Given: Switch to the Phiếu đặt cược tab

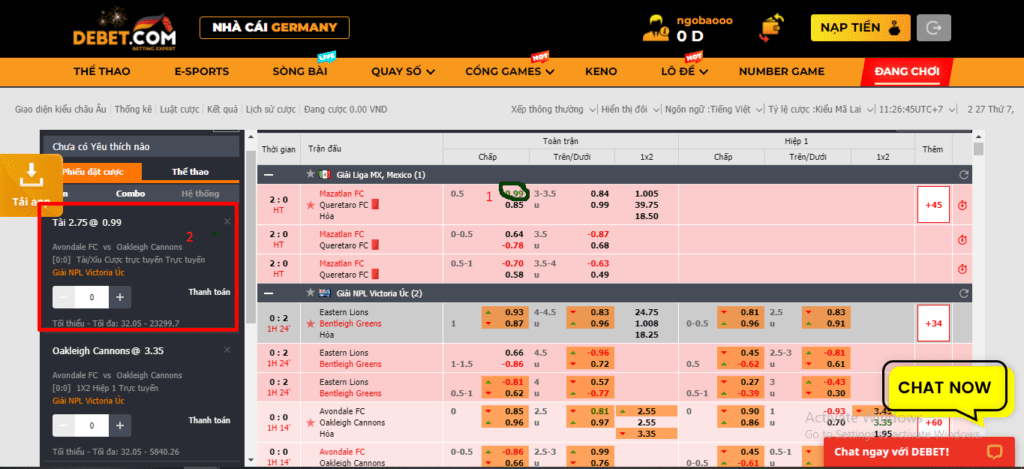Looking at the screenshot, I should pos(92,172).
